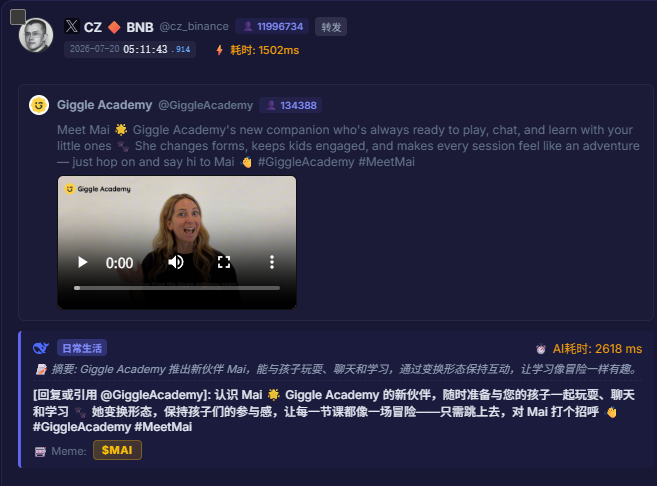Click the 日常生活 category tag
Screen dimensions: 657x486
tap(82, 348)
